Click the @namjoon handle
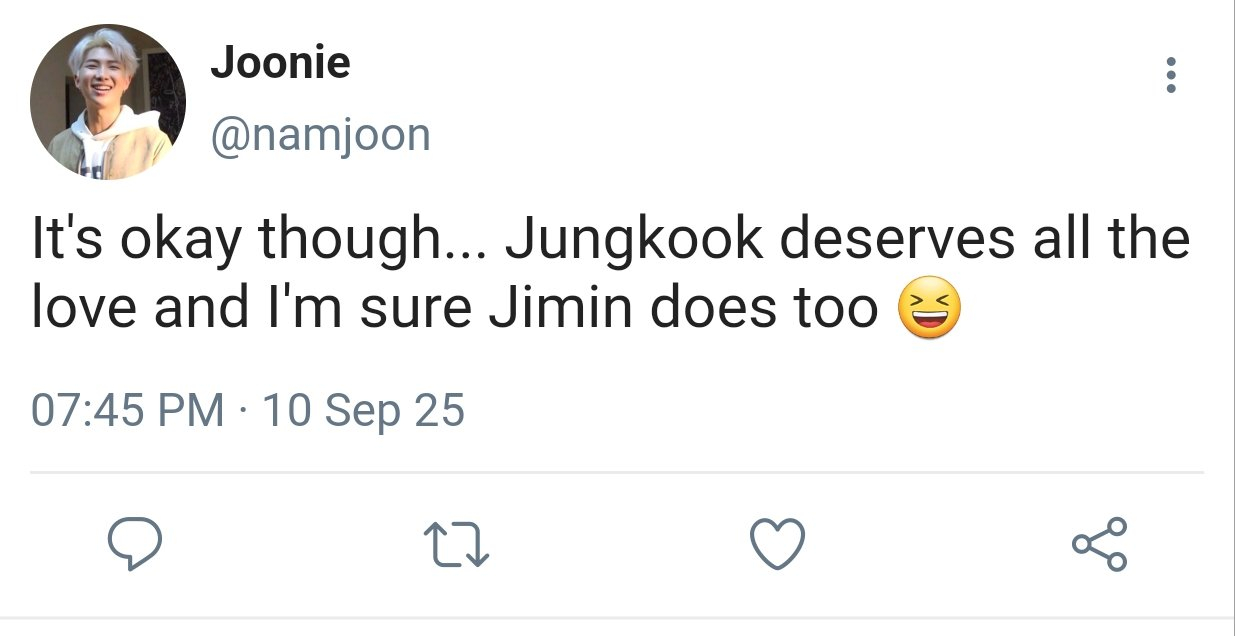The image size is (1235, 636). point(320,134)
